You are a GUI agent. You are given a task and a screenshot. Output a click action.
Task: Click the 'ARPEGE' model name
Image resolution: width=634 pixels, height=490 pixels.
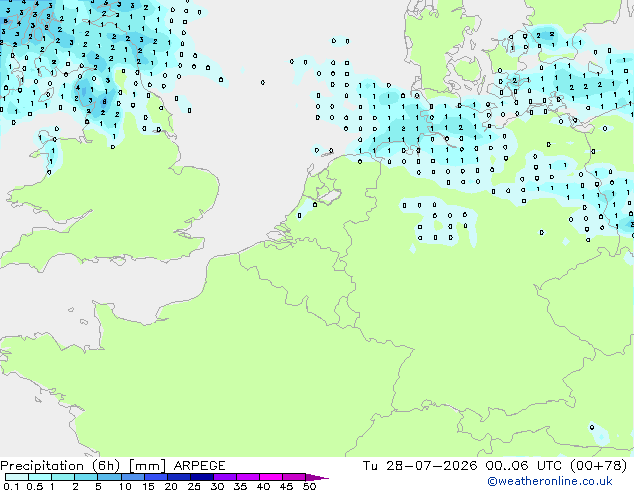[x=200, y=466]
